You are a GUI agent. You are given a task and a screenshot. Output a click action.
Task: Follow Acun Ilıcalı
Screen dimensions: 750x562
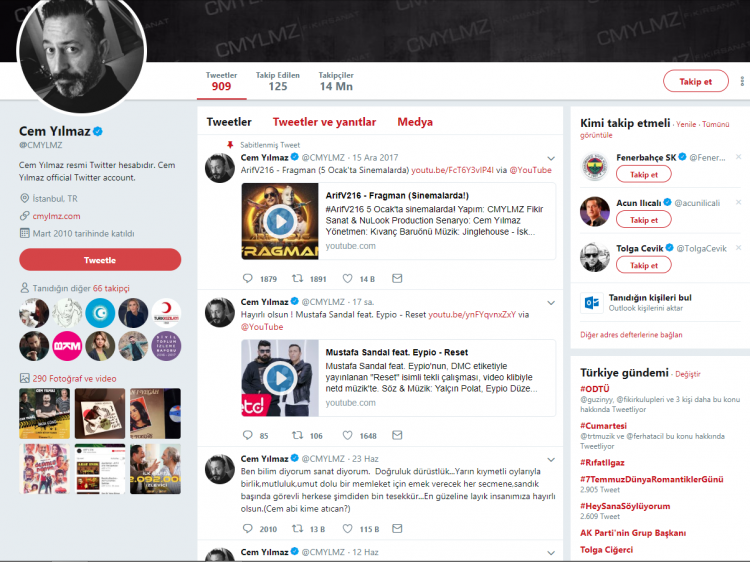click(x=643, y=220)
